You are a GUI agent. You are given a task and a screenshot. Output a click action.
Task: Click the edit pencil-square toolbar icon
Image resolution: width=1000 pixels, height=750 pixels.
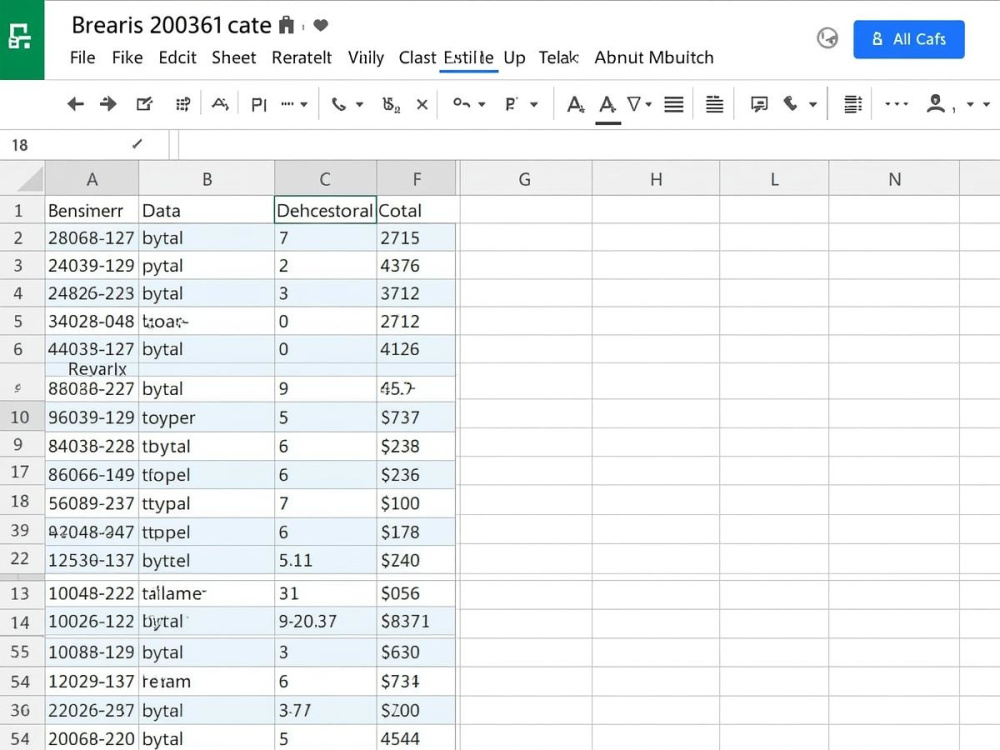point(145,104)
